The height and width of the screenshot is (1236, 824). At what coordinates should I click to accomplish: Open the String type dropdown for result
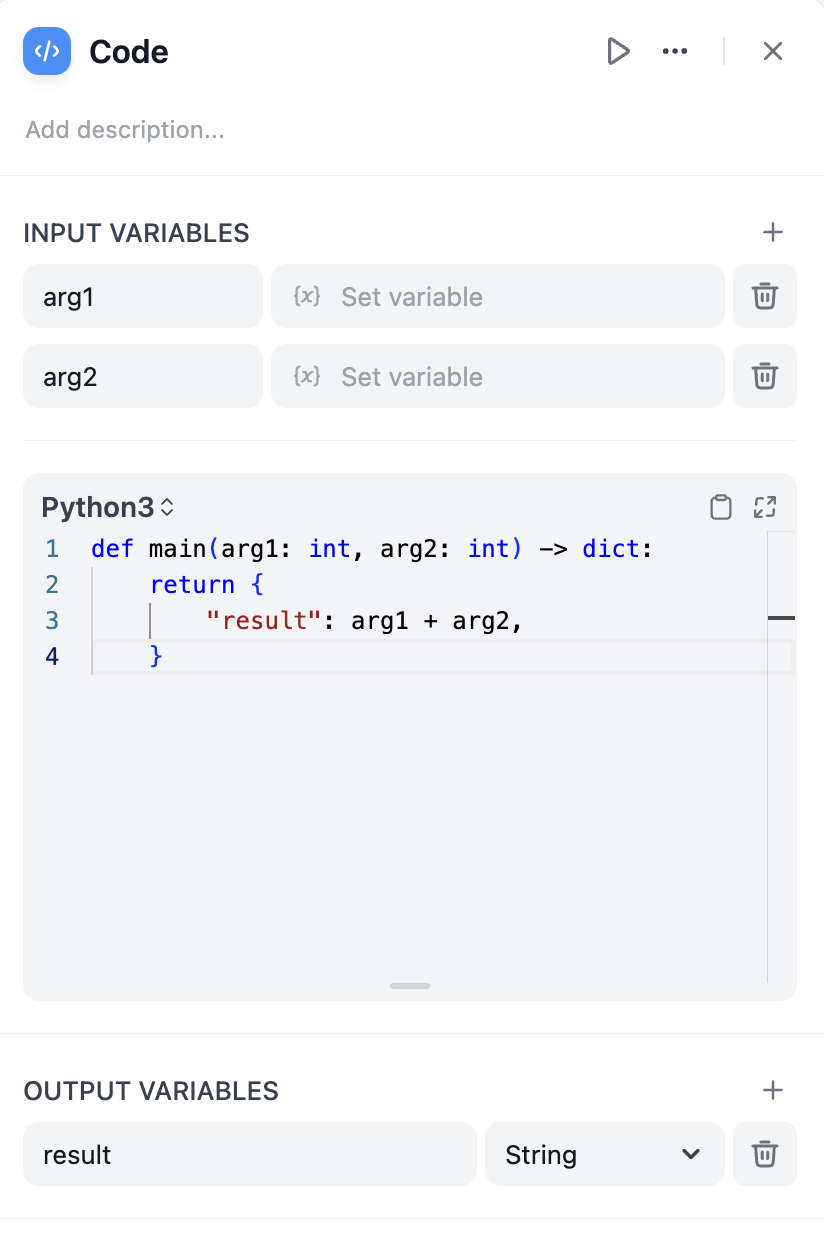(x=604, y=1154)
